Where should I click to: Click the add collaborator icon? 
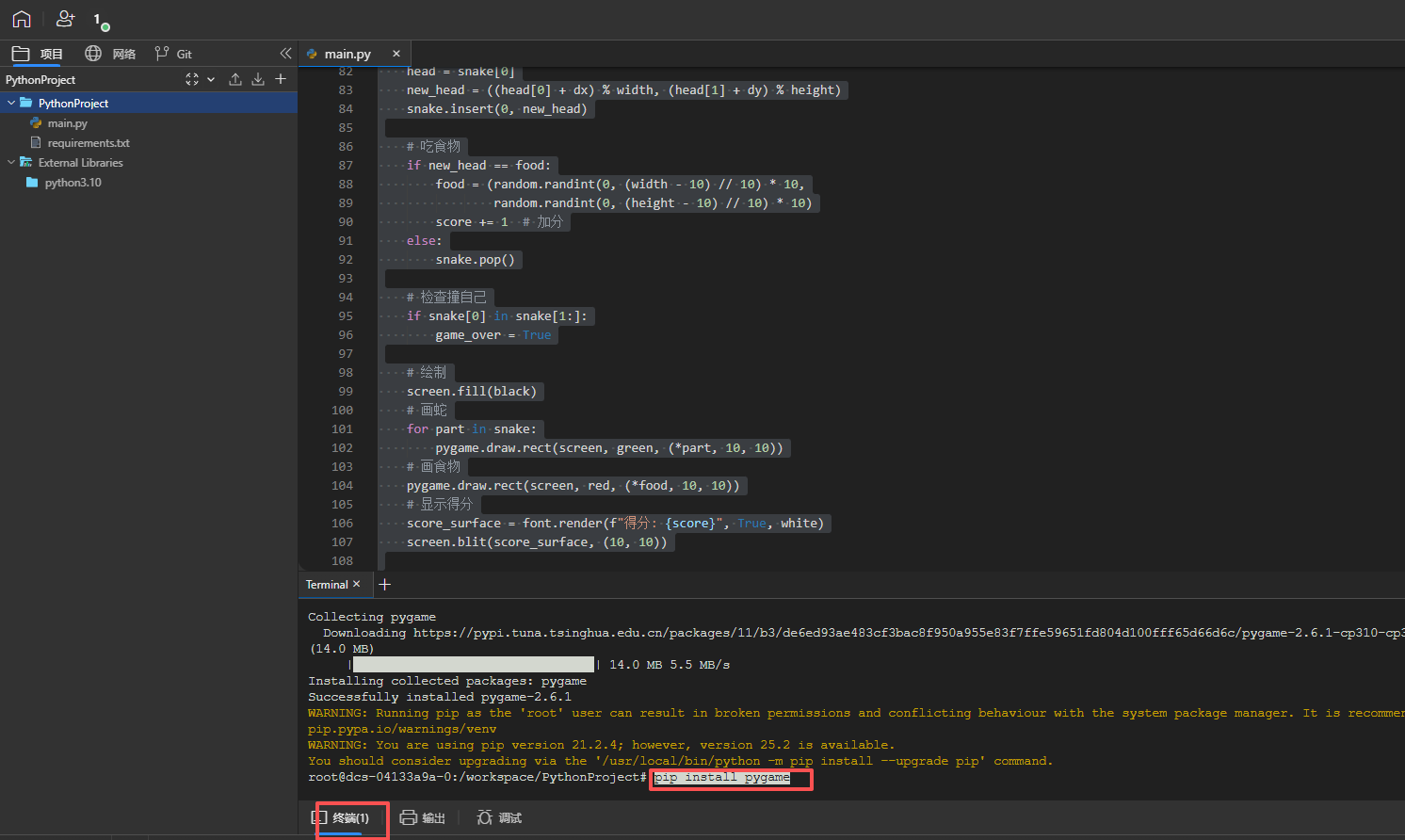pos(65,19)
